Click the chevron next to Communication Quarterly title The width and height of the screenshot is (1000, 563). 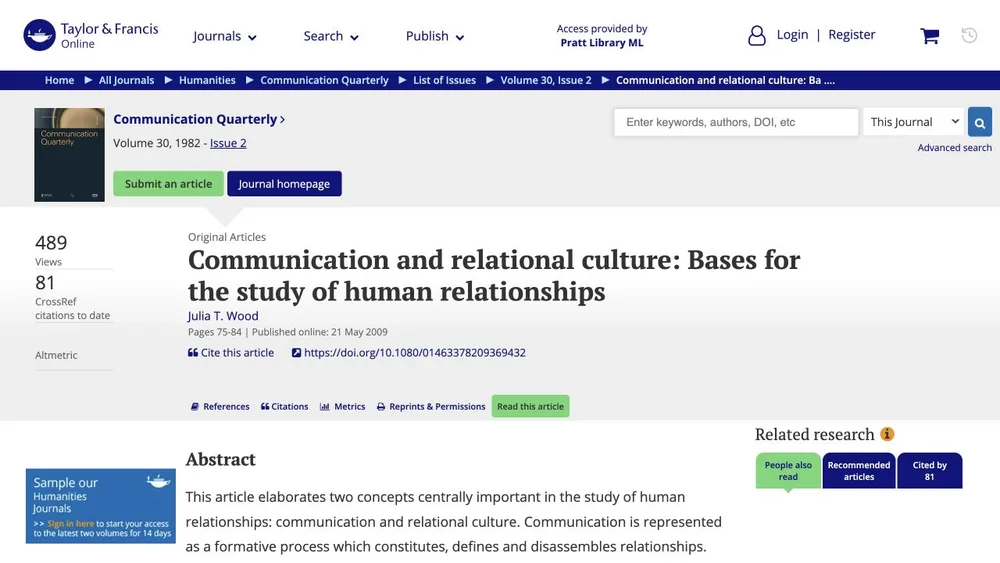click(283, 119)
